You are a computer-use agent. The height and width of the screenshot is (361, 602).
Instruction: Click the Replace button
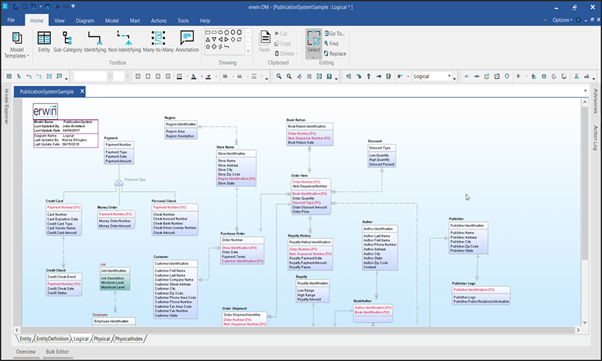pos(335,54)
